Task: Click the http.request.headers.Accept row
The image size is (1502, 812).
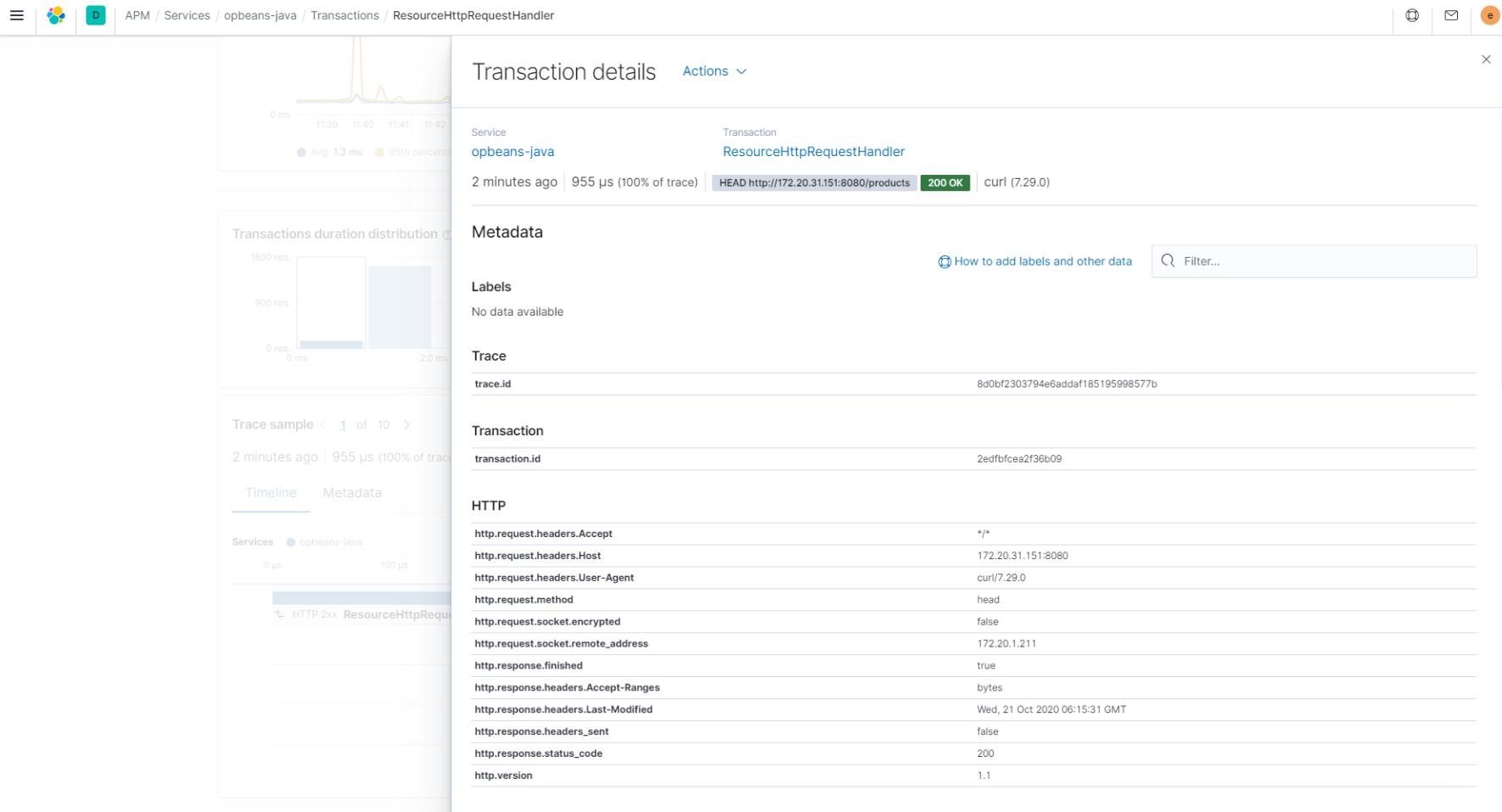Action: click(974, 534)
